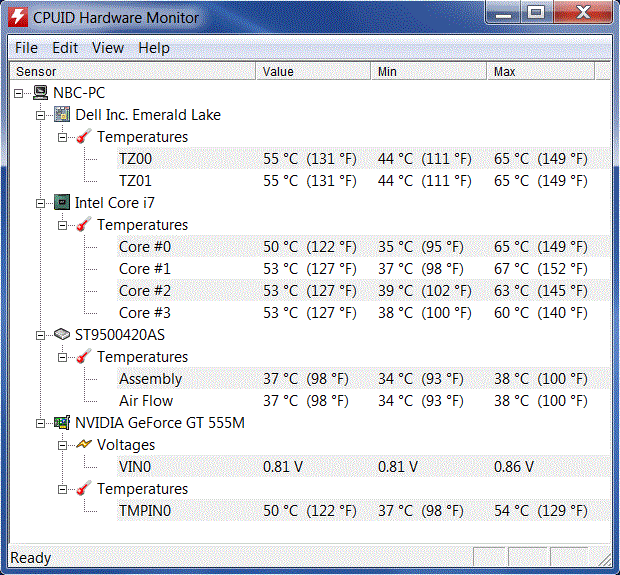Screen dimensions: 620x575
Task: Click the Min column header
Action: [x=429, y=71]
